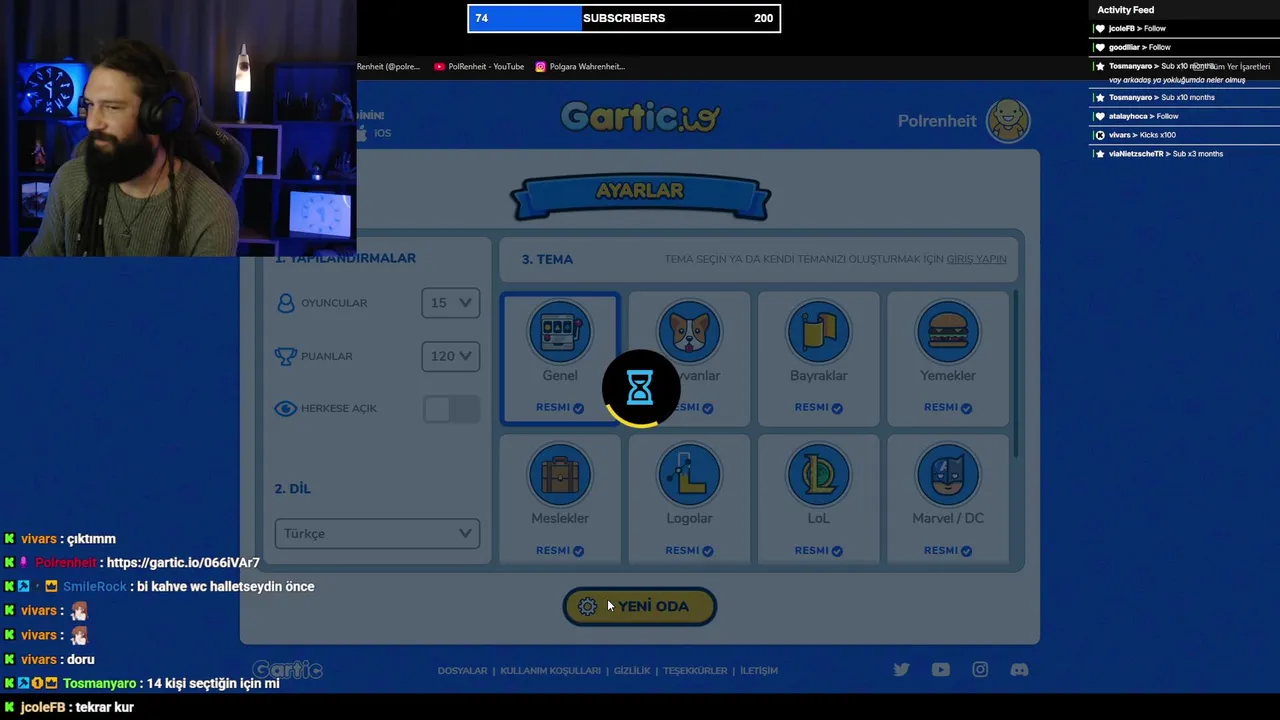Click jcoleFB username in chat
The height and width of the screenshot is (720, 1280).
click(x=44, y=708)
